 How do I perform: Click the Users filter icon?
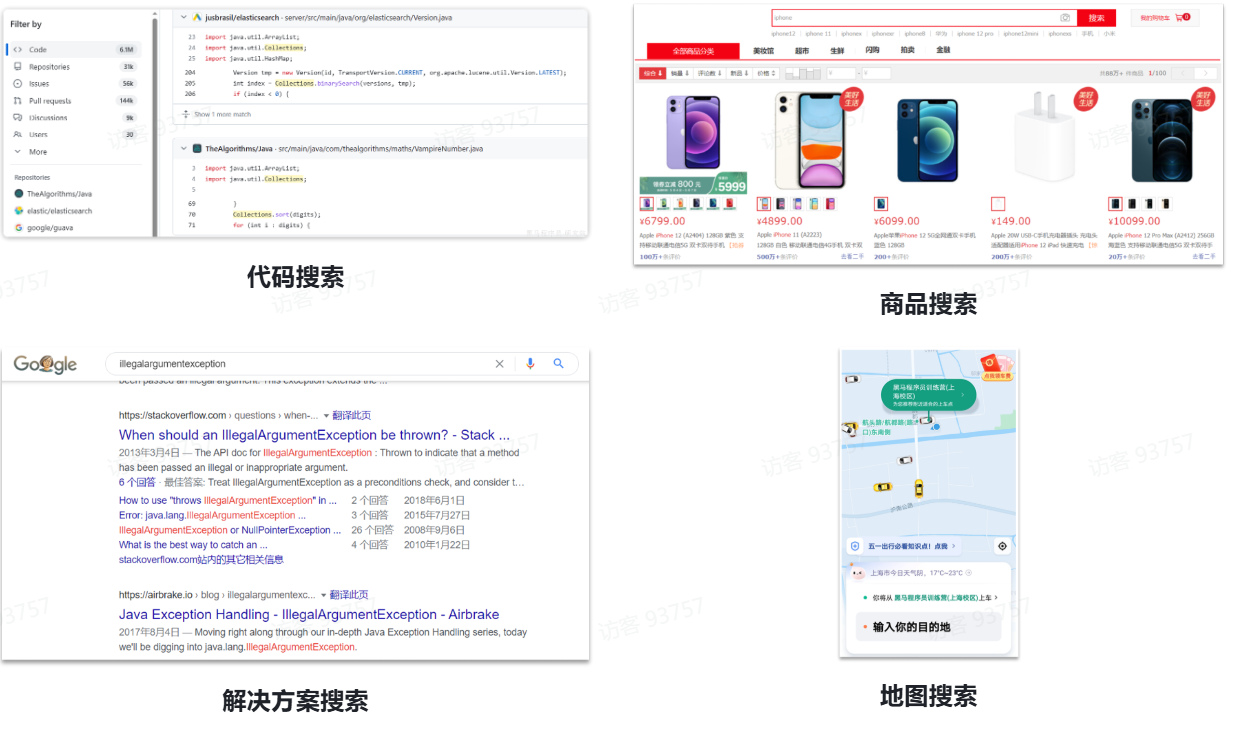pyautogui.click(x=18, y=134)
